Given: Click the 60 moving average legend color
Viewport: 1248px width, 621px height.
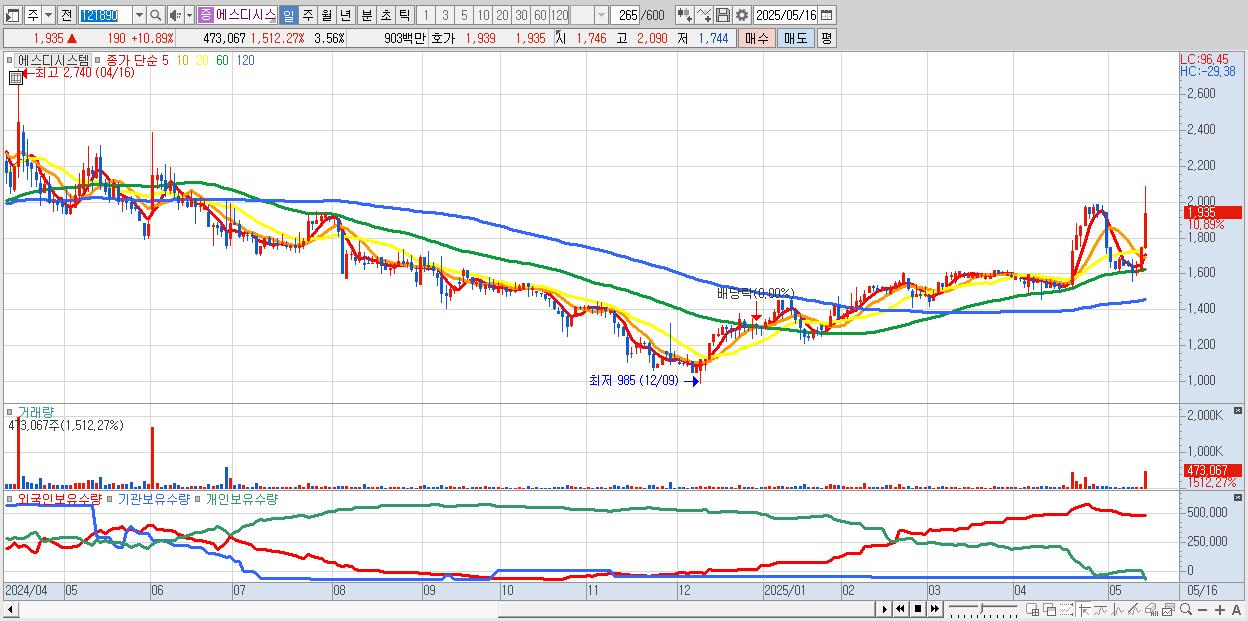Looking at the screenshot, I should [222, 61].
